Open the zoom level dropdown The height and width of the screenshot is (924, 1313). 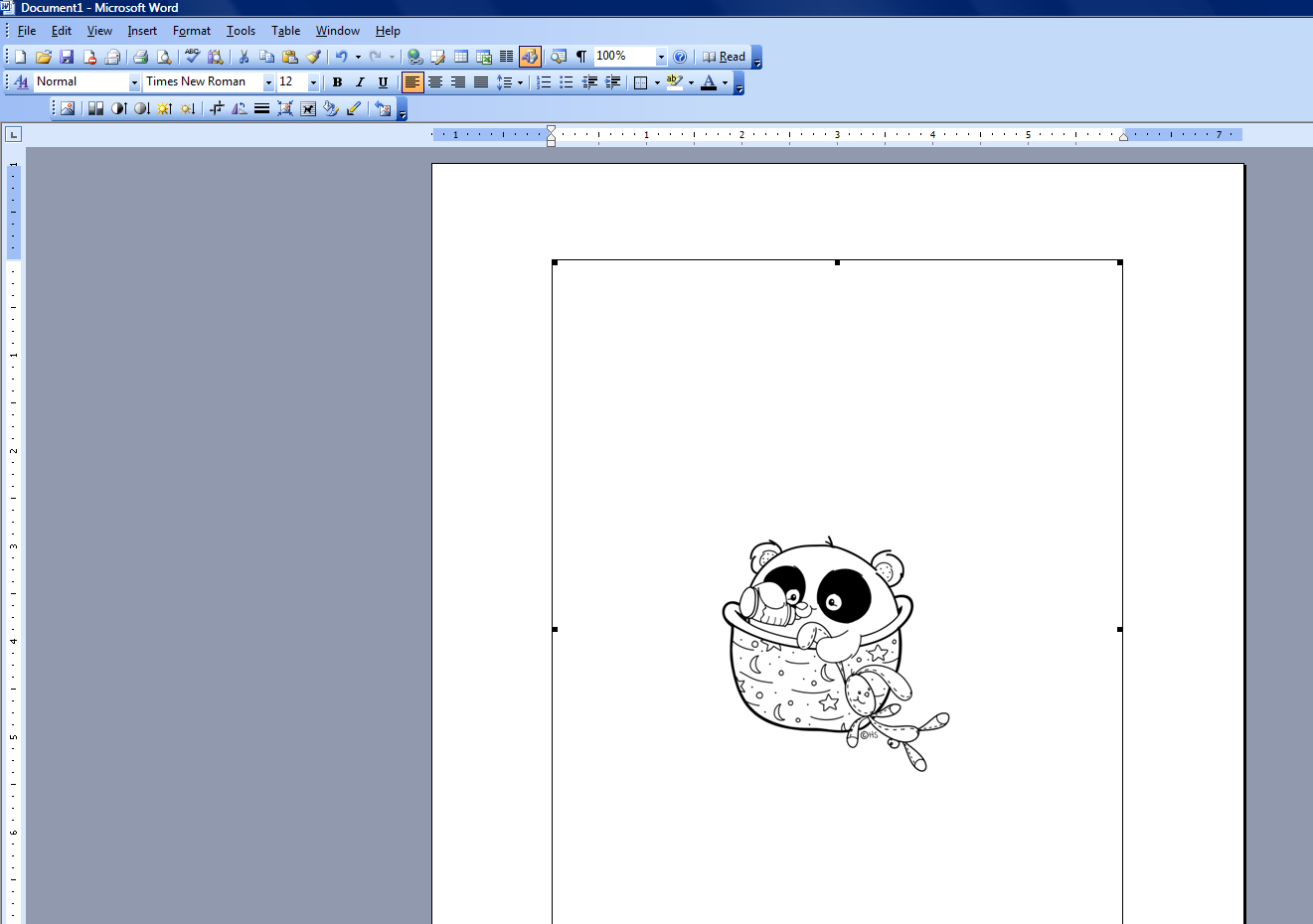pos(659,57)
